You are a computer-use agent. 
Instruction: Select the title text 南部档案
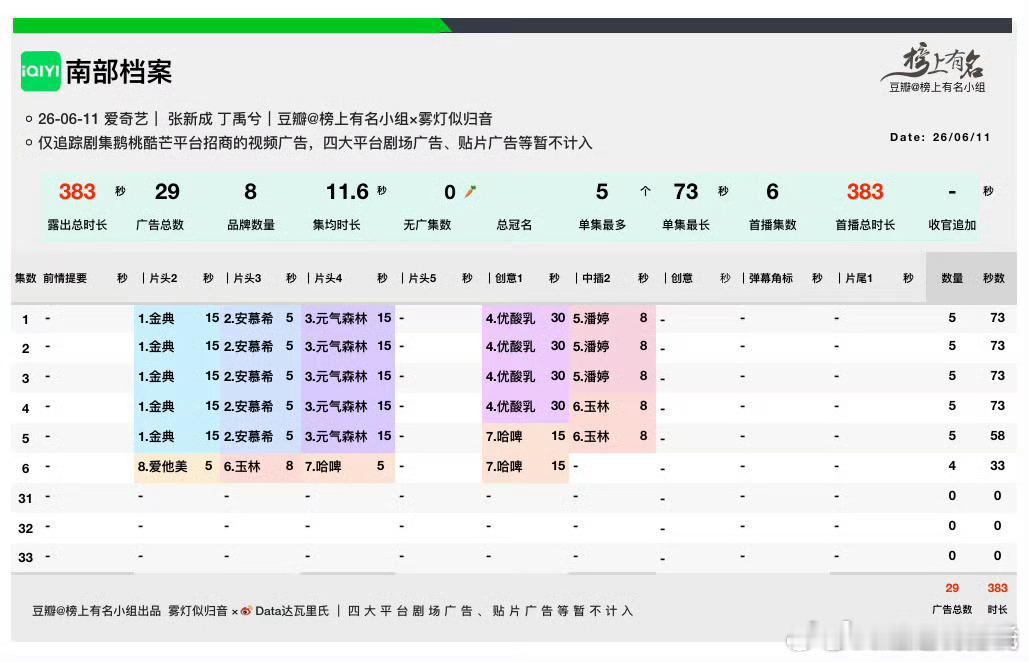click(119, 72)
